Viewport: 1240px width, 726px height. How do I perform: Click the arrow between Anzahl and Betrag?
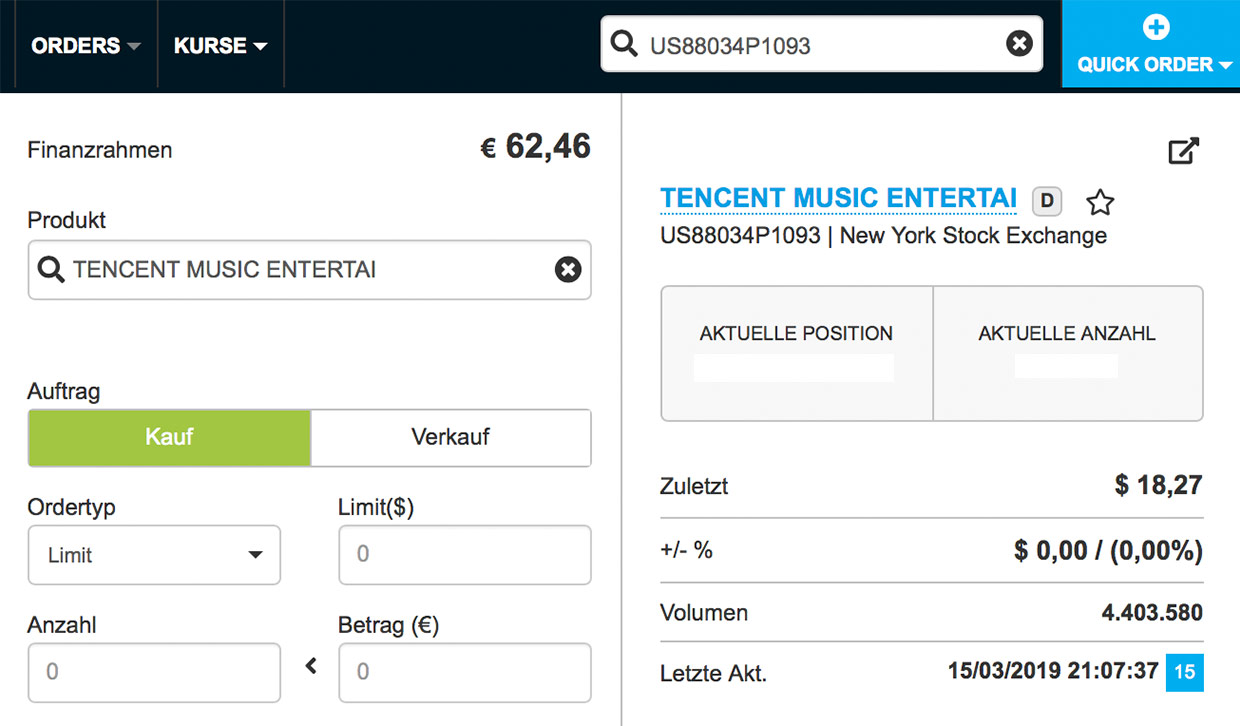click(x=311, y=665)
